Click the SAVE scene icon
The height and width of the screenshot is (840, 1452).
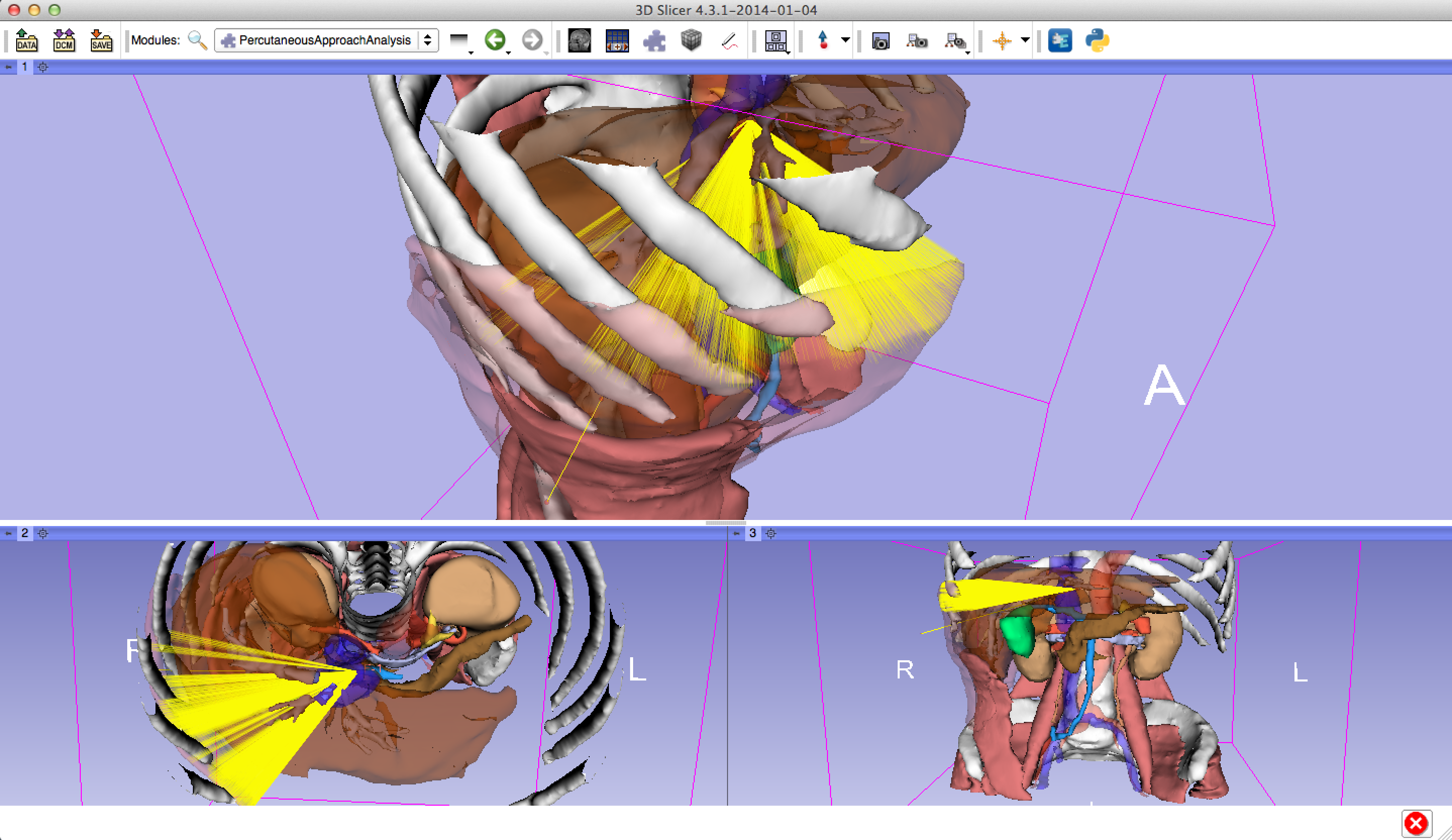coord(101,40)
